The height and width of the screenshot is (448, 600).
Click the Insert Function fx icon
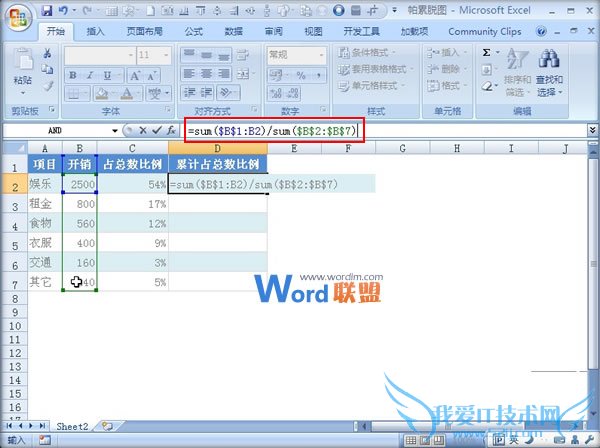171,131
